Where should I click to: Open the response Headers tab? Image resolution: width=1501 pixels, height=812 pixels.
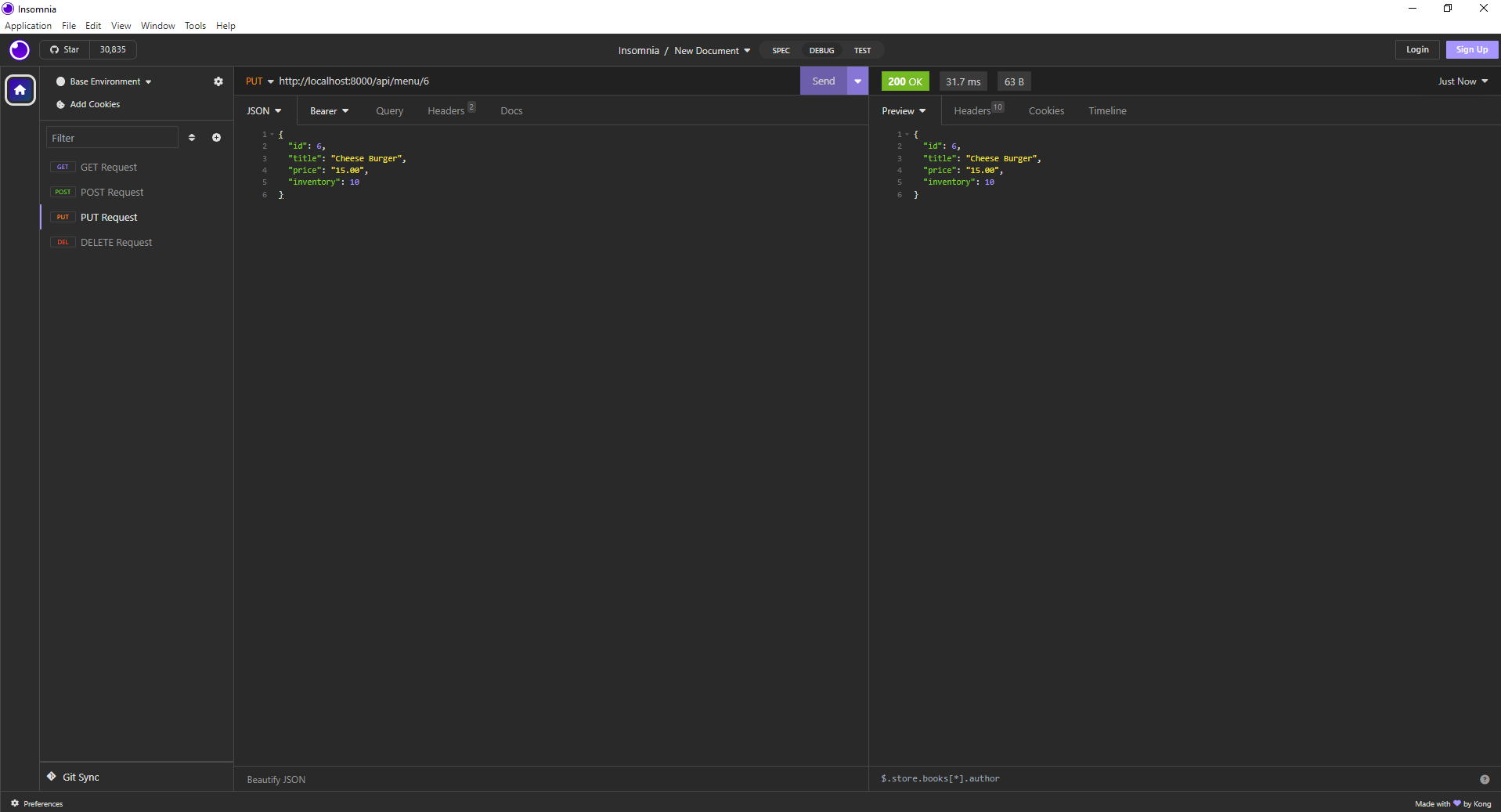[x=978, y=111]
